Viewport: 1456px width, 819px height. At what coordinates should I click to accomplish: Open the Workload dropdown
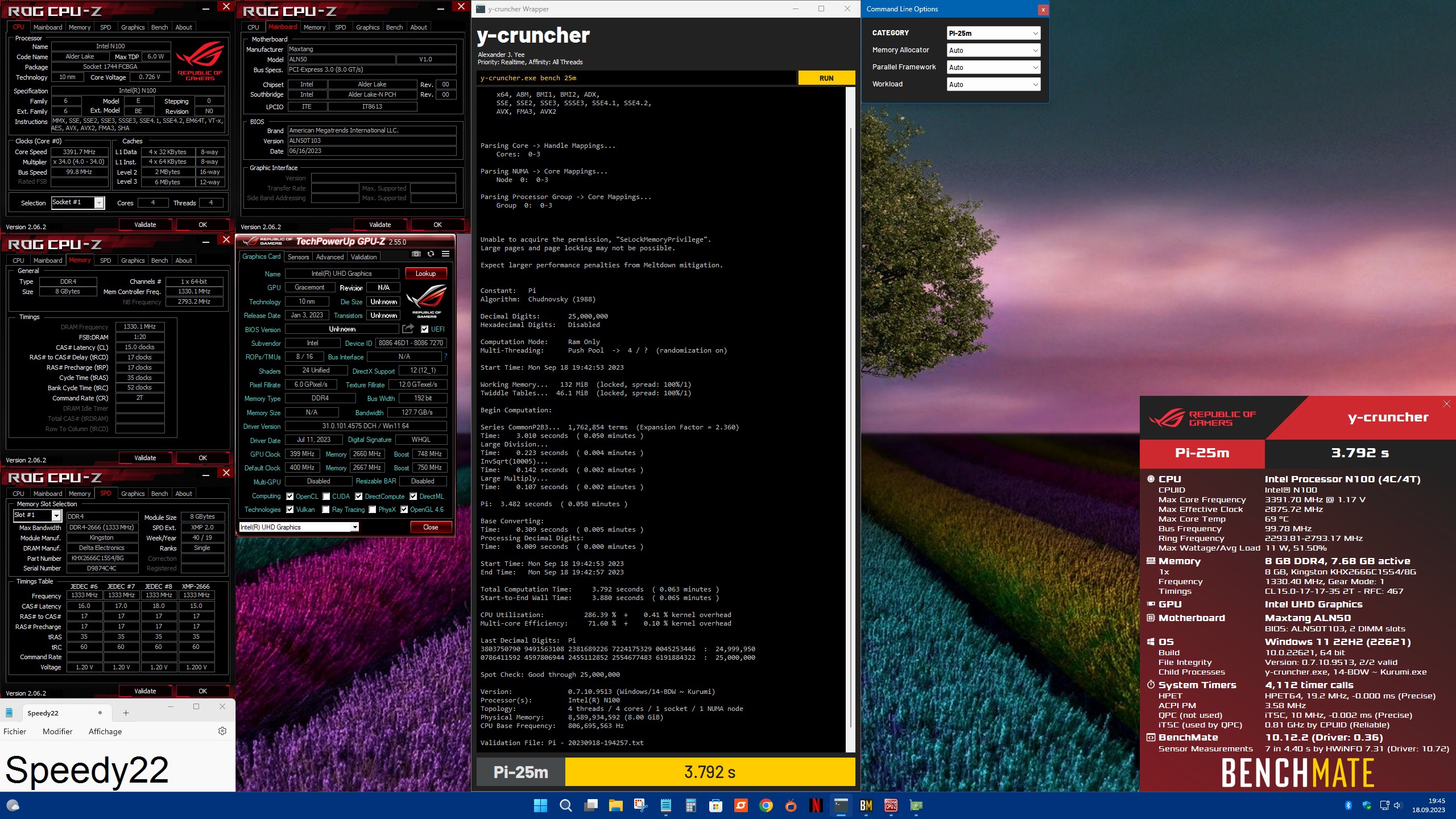pos(994,84)
